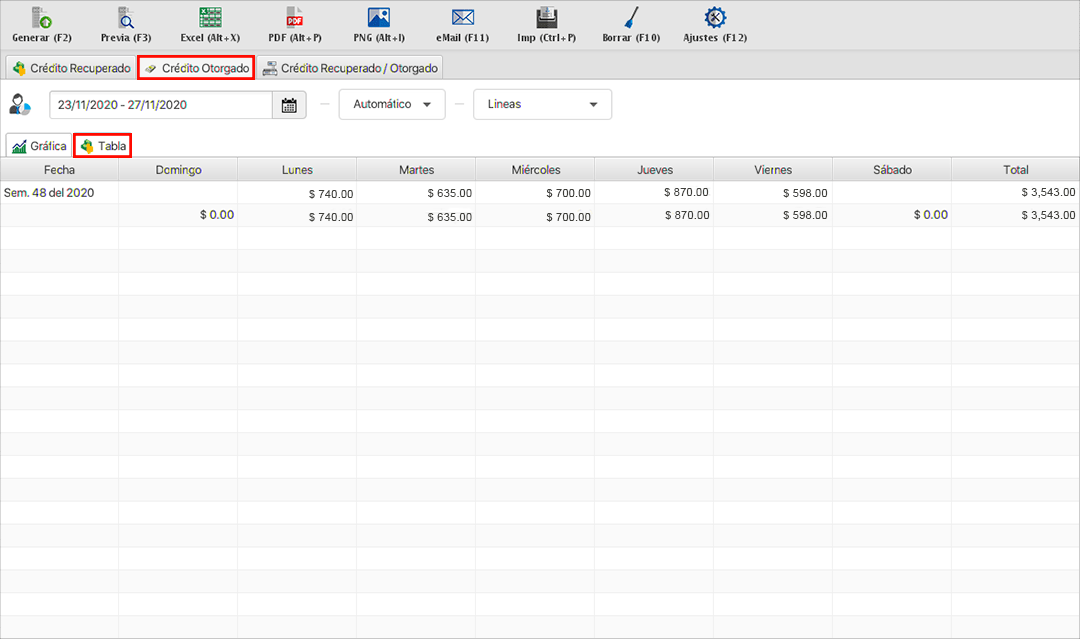Click the user filter icon beside date field
The image size is (1080, 639).
tap(20, 104)
